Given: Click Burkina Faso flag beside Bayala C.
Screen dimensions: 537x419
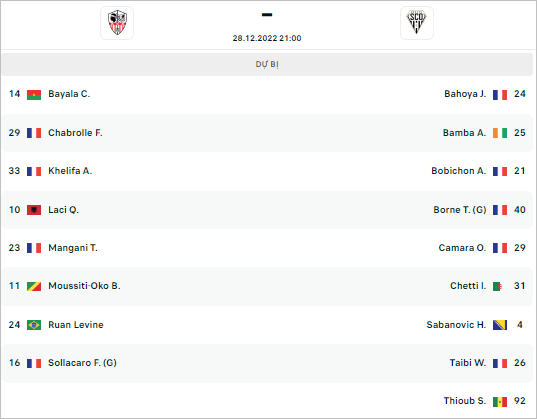Looking at the screenshot, I should (34, 95).
